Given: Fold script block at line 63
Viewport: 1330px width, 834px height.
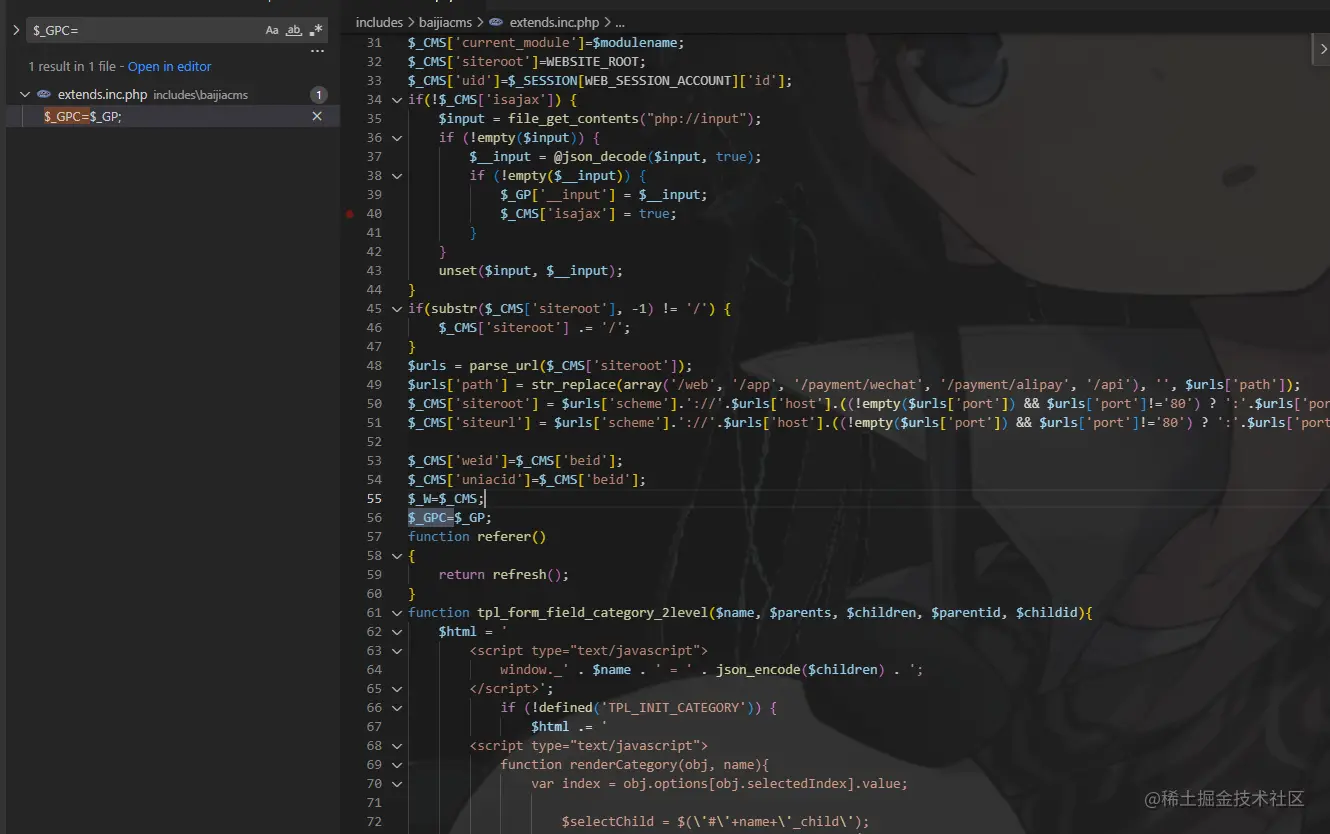Looking at the screenshot, I should point(397,651).
